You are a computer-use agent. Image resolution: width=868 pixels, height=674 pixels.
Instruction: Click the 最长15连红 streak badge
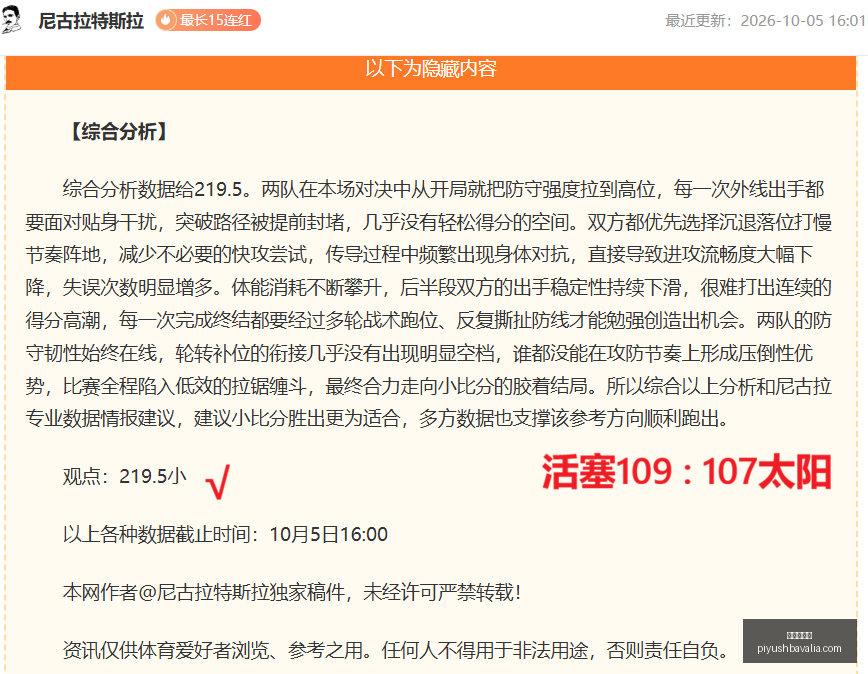tap(208, 20)
